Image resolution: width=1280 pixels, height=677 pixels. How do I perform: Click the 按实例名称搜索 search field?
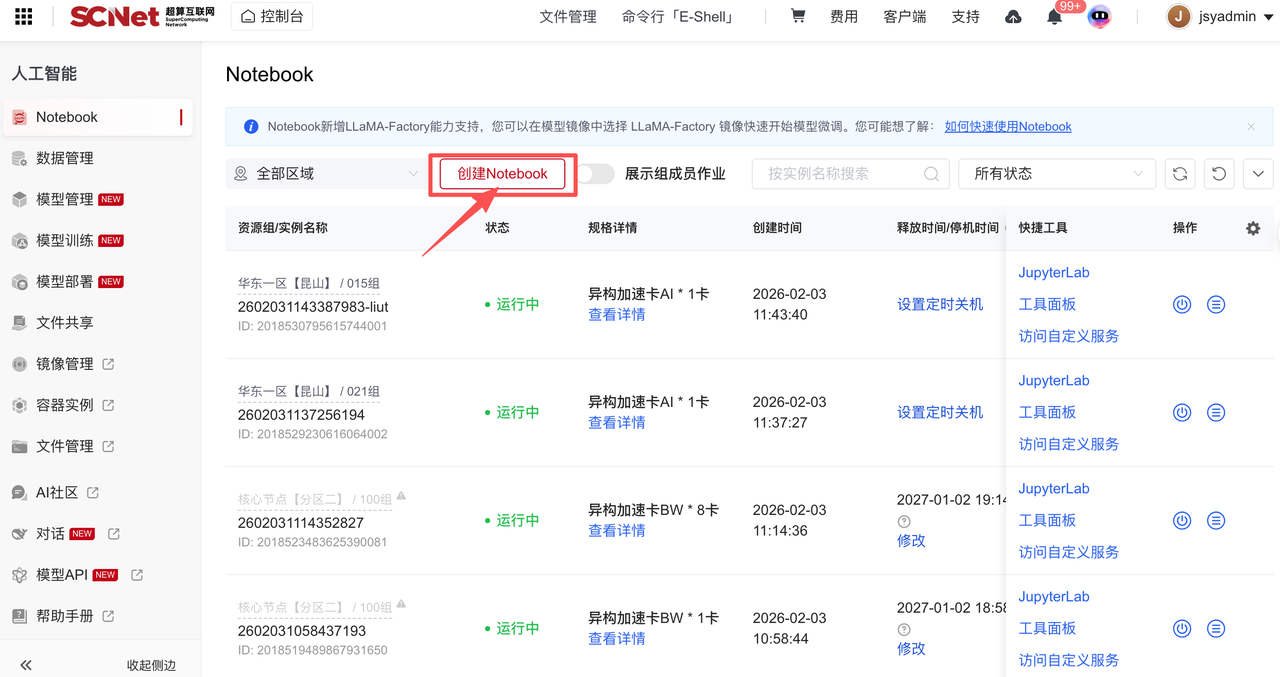click(x=840, y=174)
